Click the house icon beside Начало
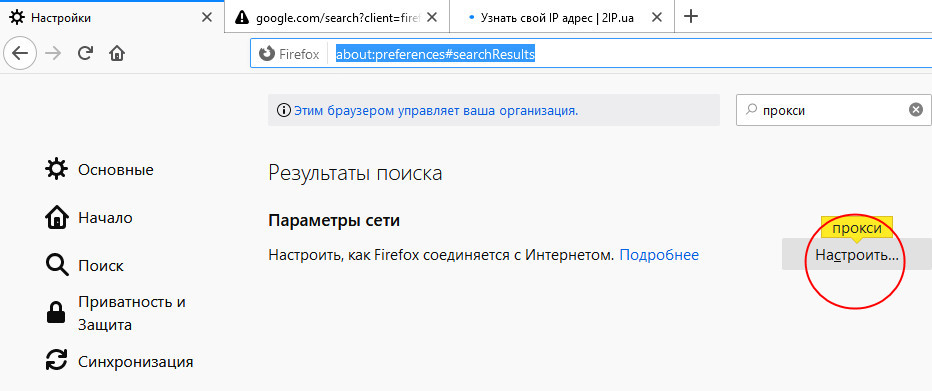932x391 pixels. [56, 217]
